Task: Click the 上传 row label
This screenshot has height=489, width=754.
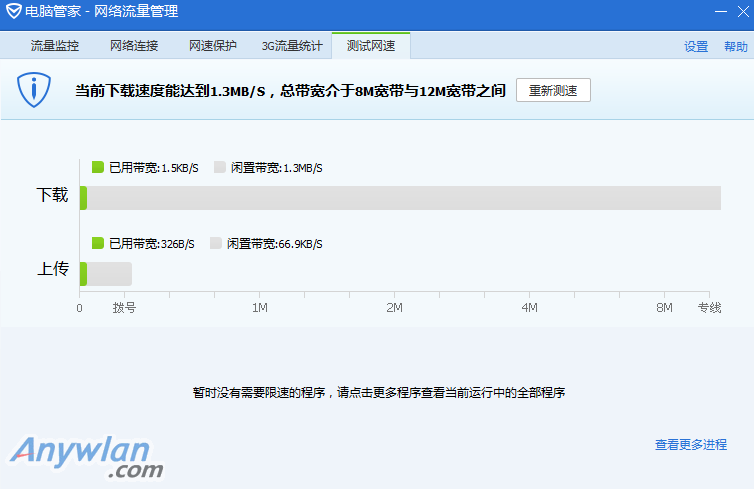Action: pos(53,269)
